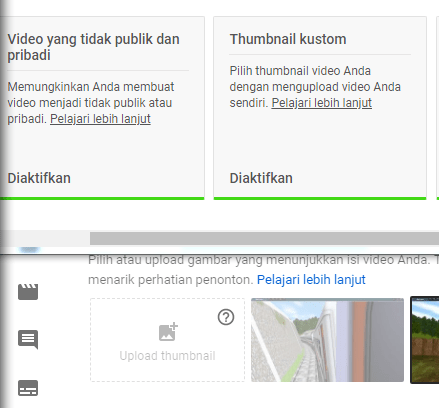Click 'menarik perhatian penonton' text
439x408 pixels.
tap(171, 280)
